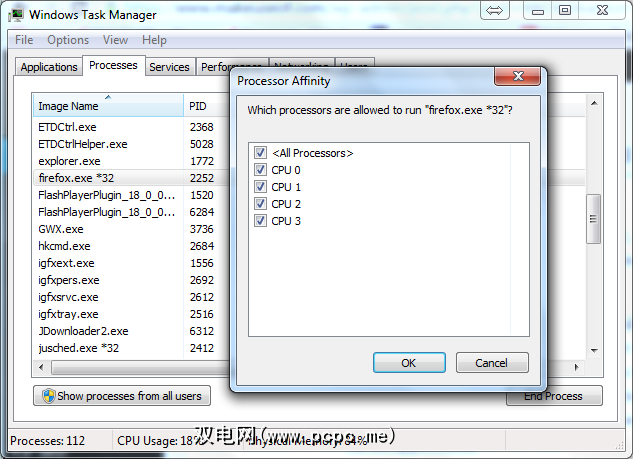Click PID value 6312
The width and height of the screenshot is (633, 459).
click(201, 331)
